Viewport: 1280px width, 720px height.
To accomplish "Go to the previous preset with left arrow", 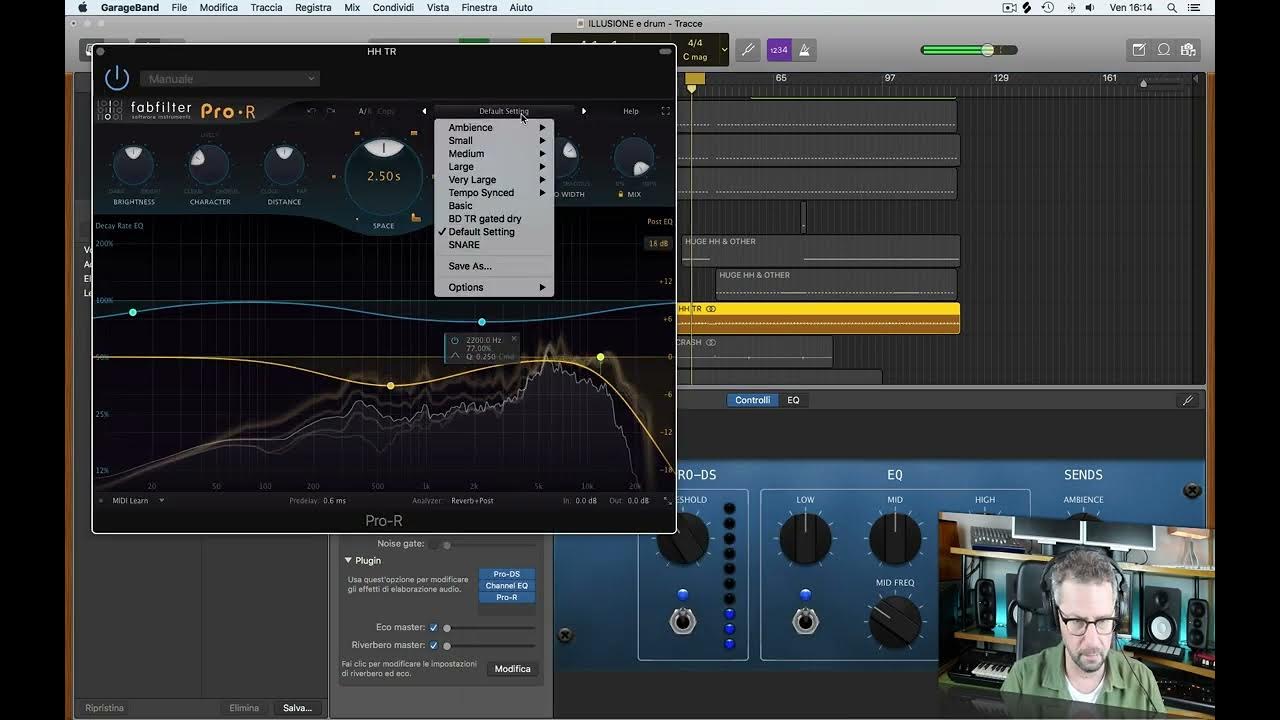I will (424, 111).
